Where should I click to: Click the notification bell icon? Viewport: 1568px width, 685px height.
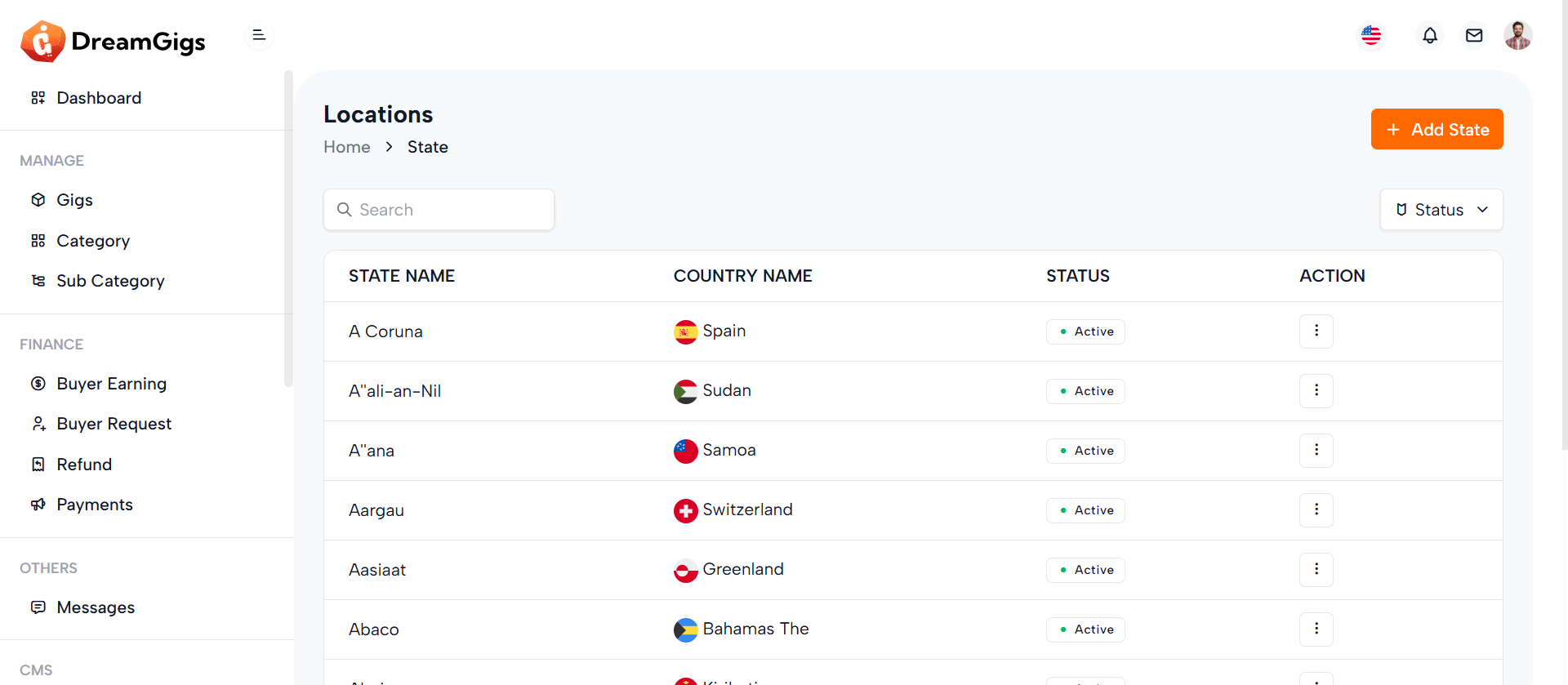point(1429,36)
